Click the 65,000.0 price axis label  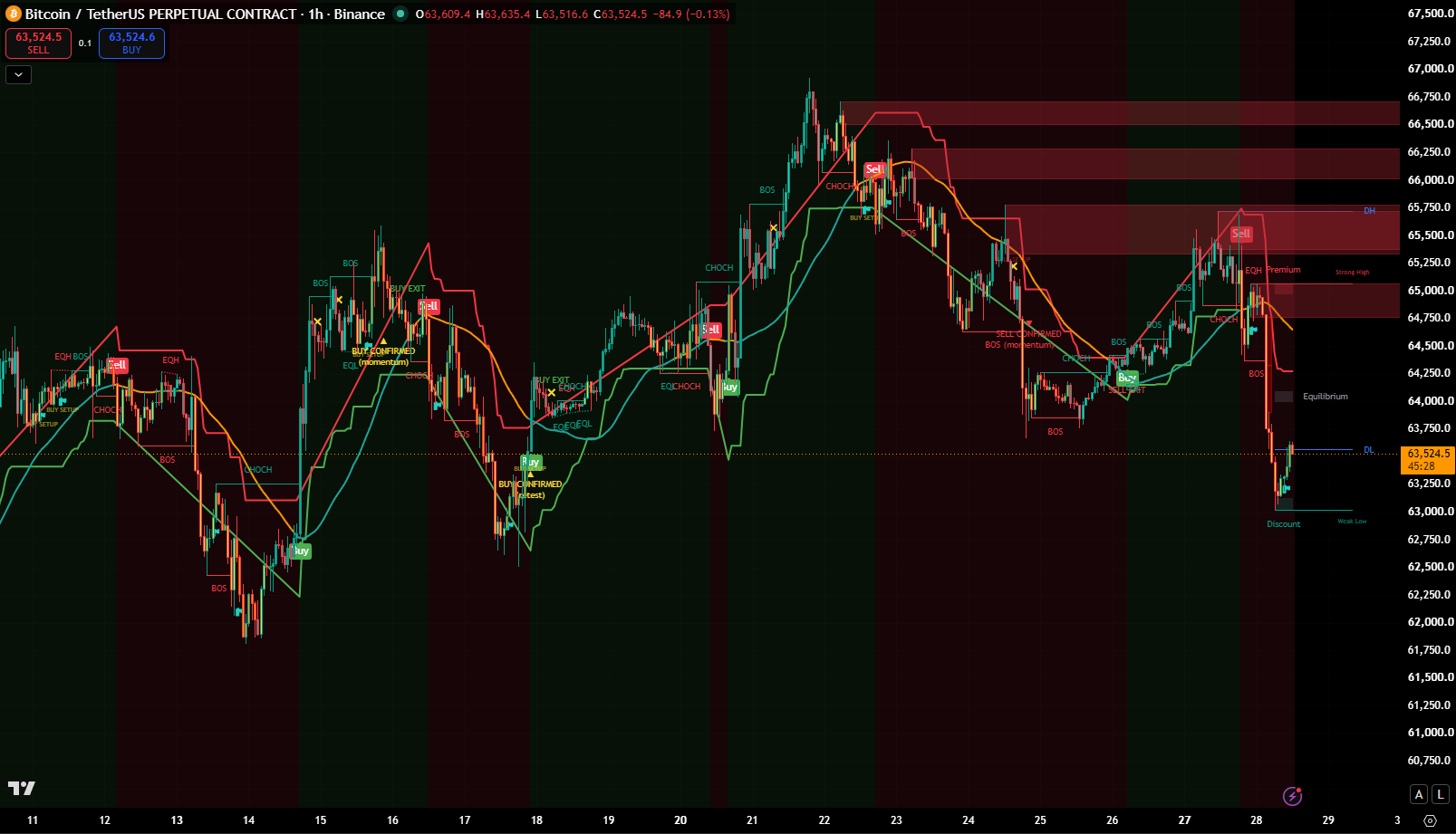[1431, 291]
